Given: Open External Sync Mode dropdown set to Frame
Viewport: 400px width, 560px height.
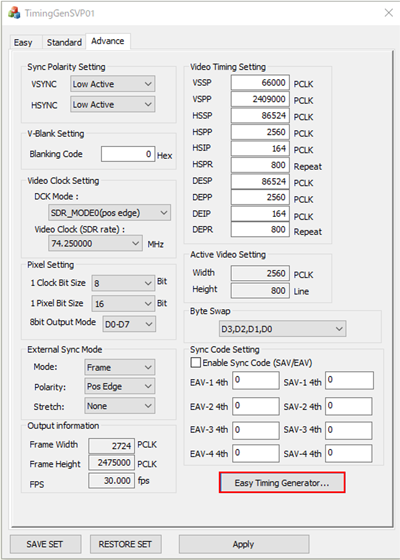Looking at the screenshot, I should (x=120, y=368).
